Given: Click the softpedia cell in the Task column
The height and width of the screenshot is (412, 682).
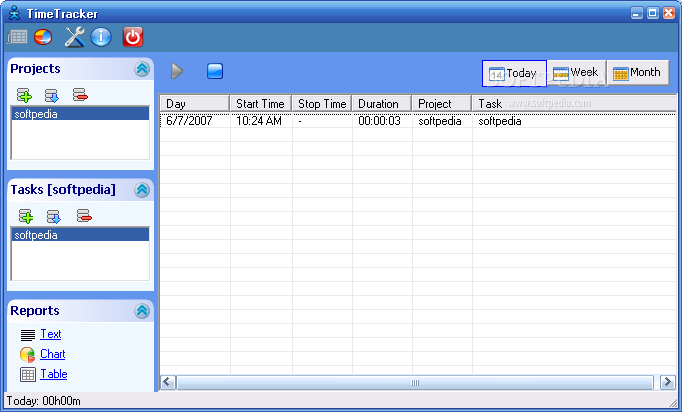Looking at the screenshot, I should [x=500, y=121].
